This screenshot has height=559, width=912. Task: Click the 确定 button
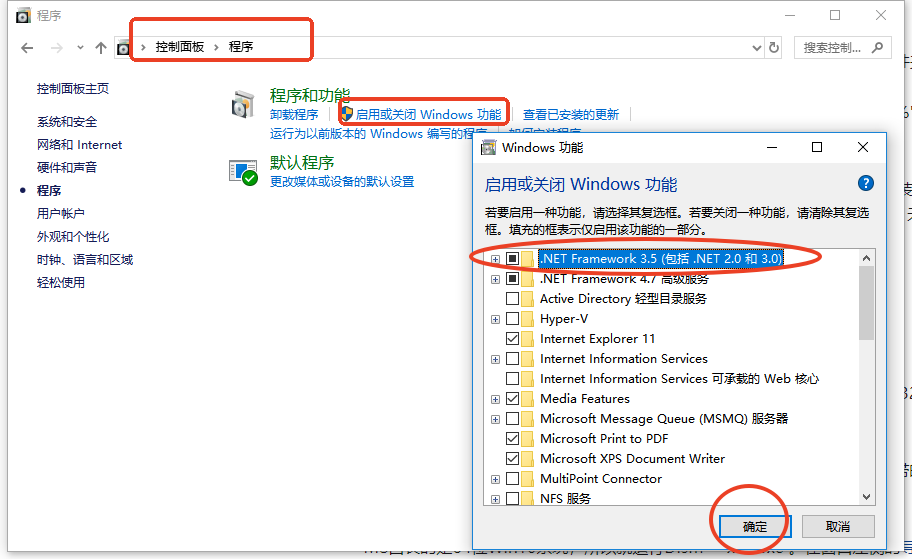click(755, 526)
